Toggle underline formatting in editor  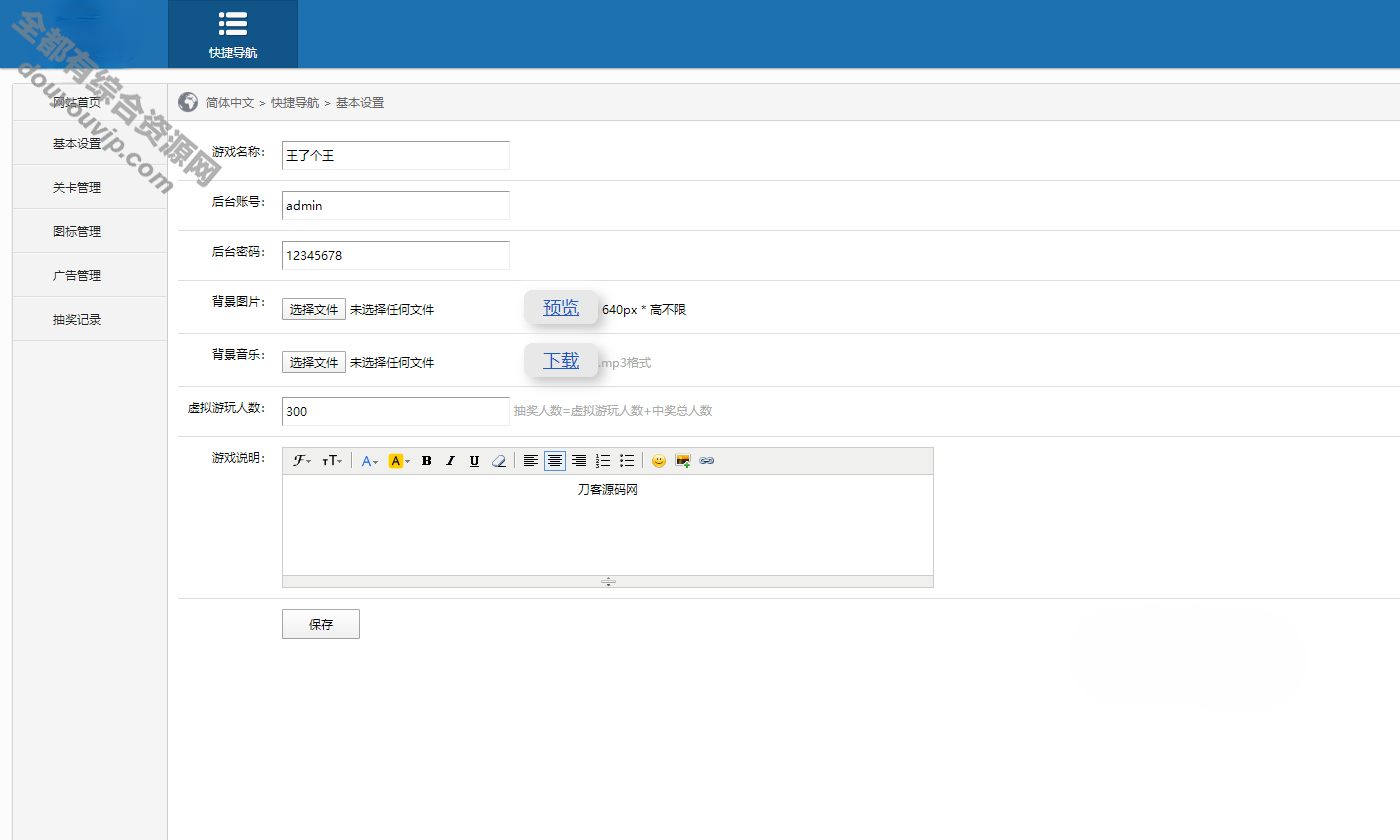coord(474,461)
